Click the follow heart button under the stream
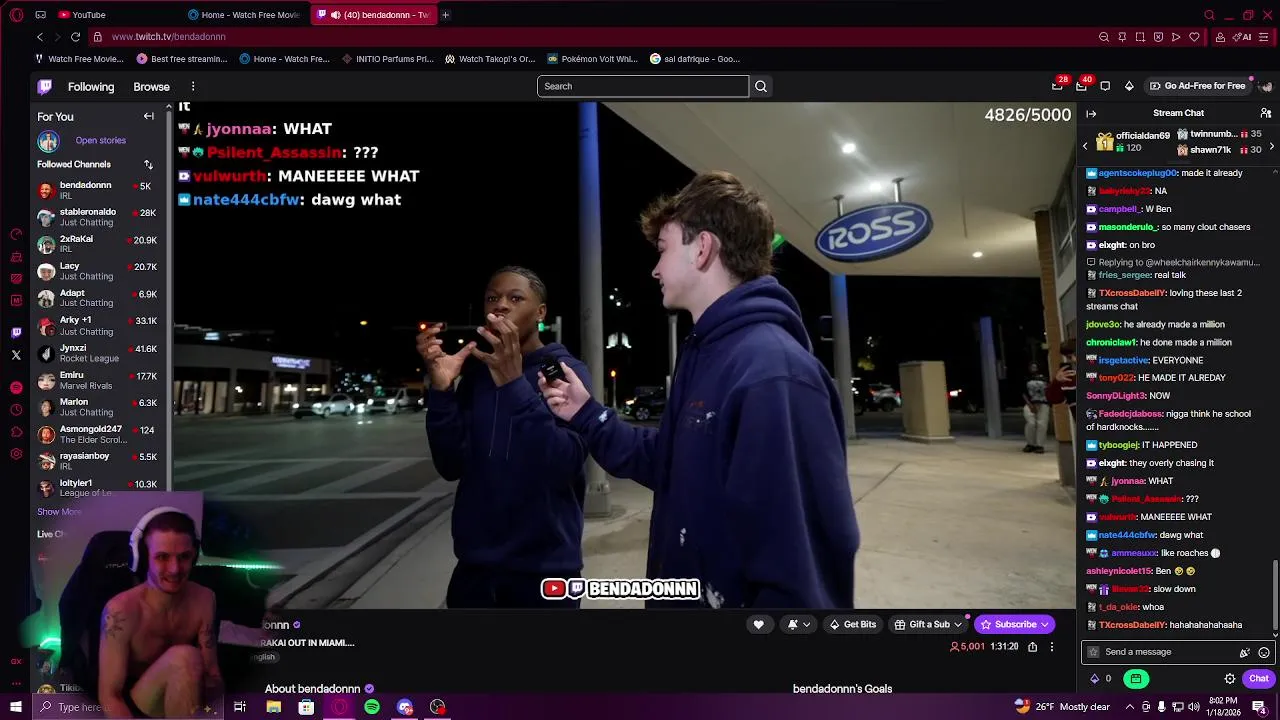 [x=759, y=624]
